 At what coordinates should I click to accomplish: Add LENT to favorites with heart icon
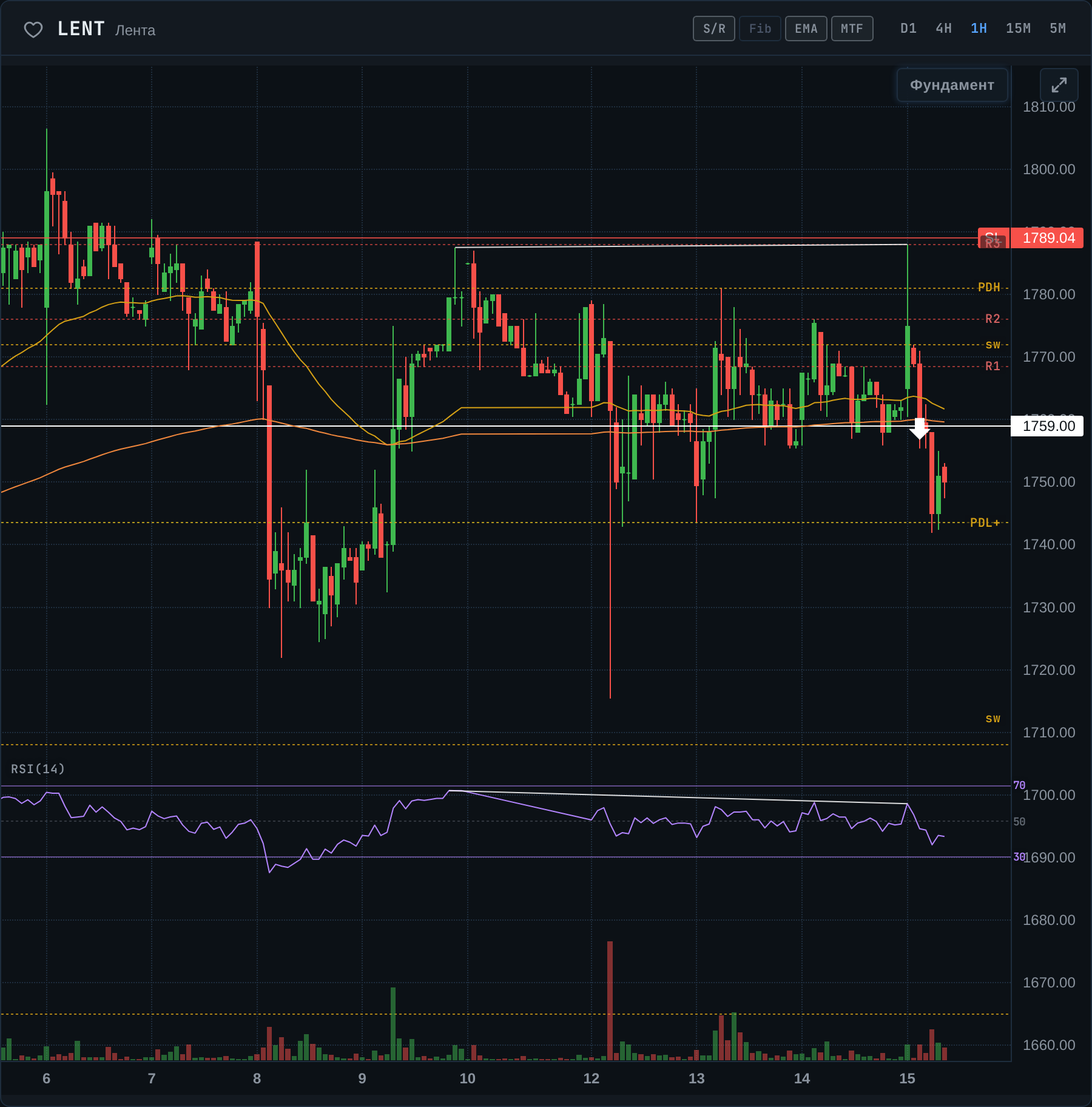click(33, 29)
